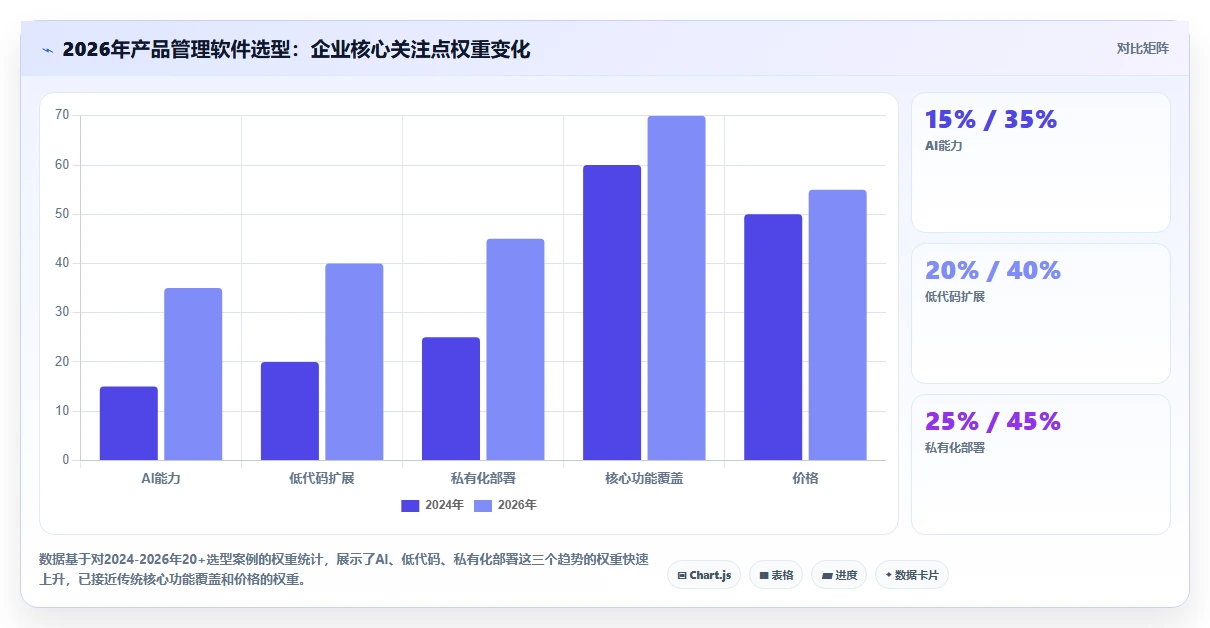Click the 价格 x-axis label
1210x628 pixels.
click(805, 478)
